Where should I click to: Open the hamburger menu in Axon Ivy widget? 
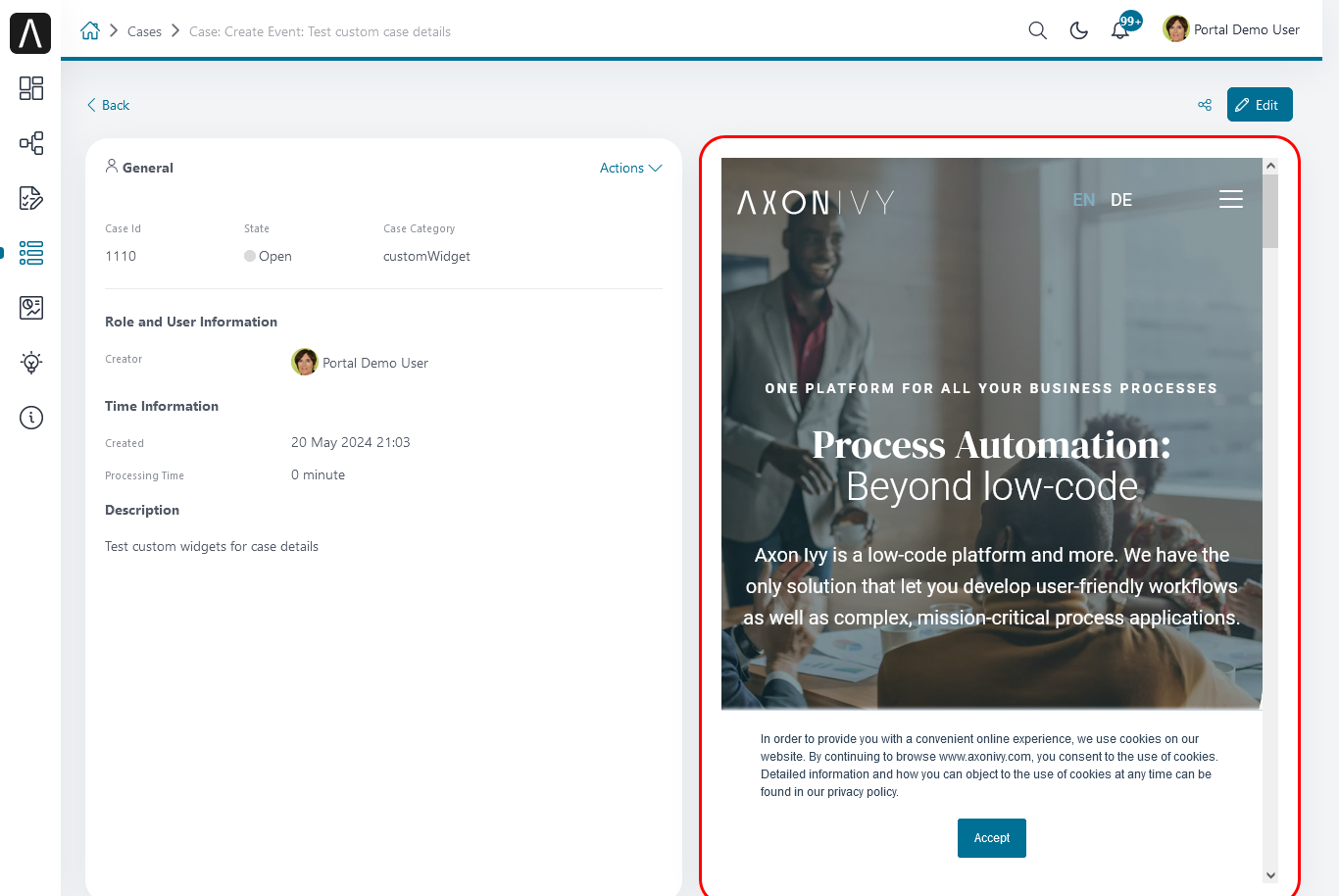(1231, 199)
